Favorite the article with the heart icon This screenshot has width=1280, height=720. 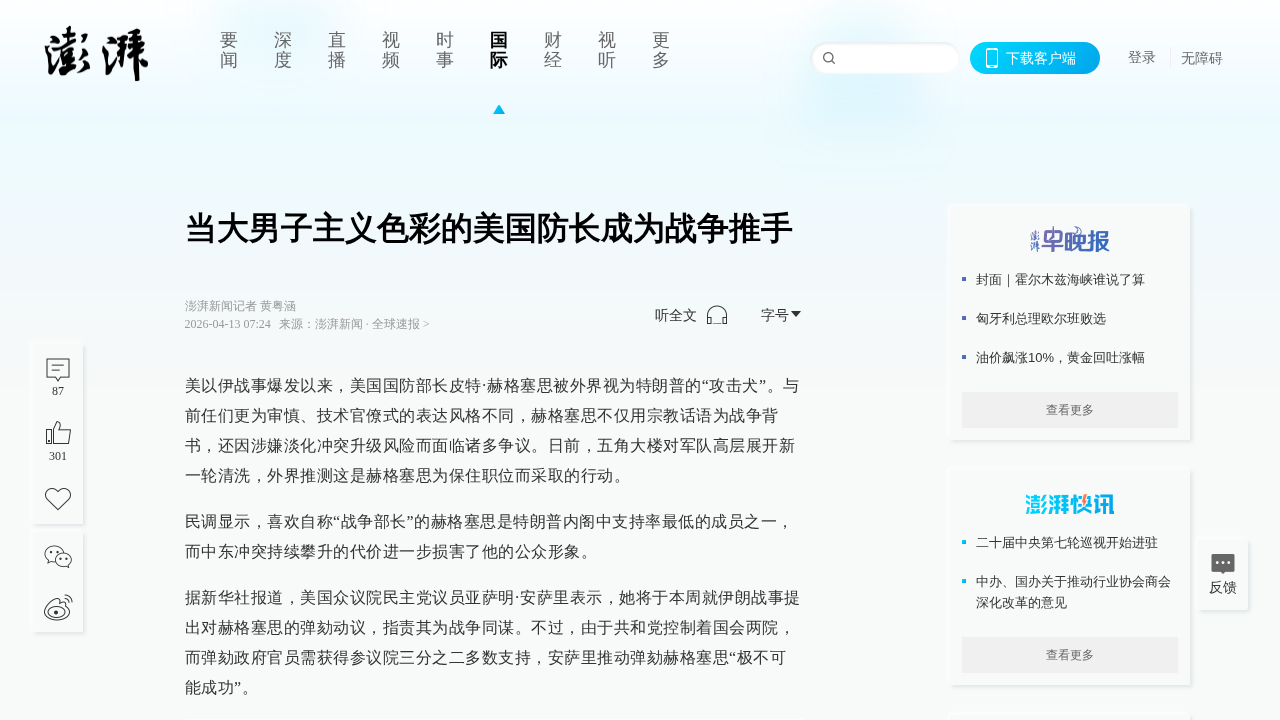(58, 498)
